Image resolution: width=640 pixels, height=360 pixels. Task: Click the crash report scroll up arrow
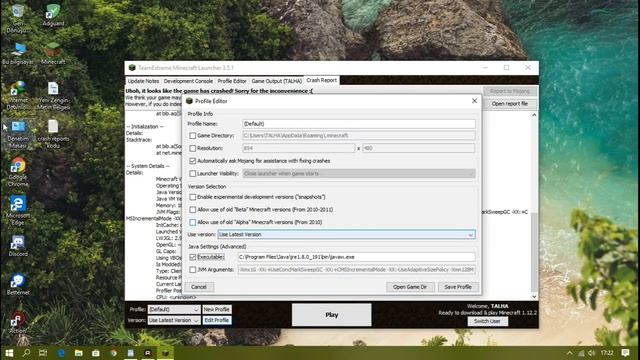(534, 115)
